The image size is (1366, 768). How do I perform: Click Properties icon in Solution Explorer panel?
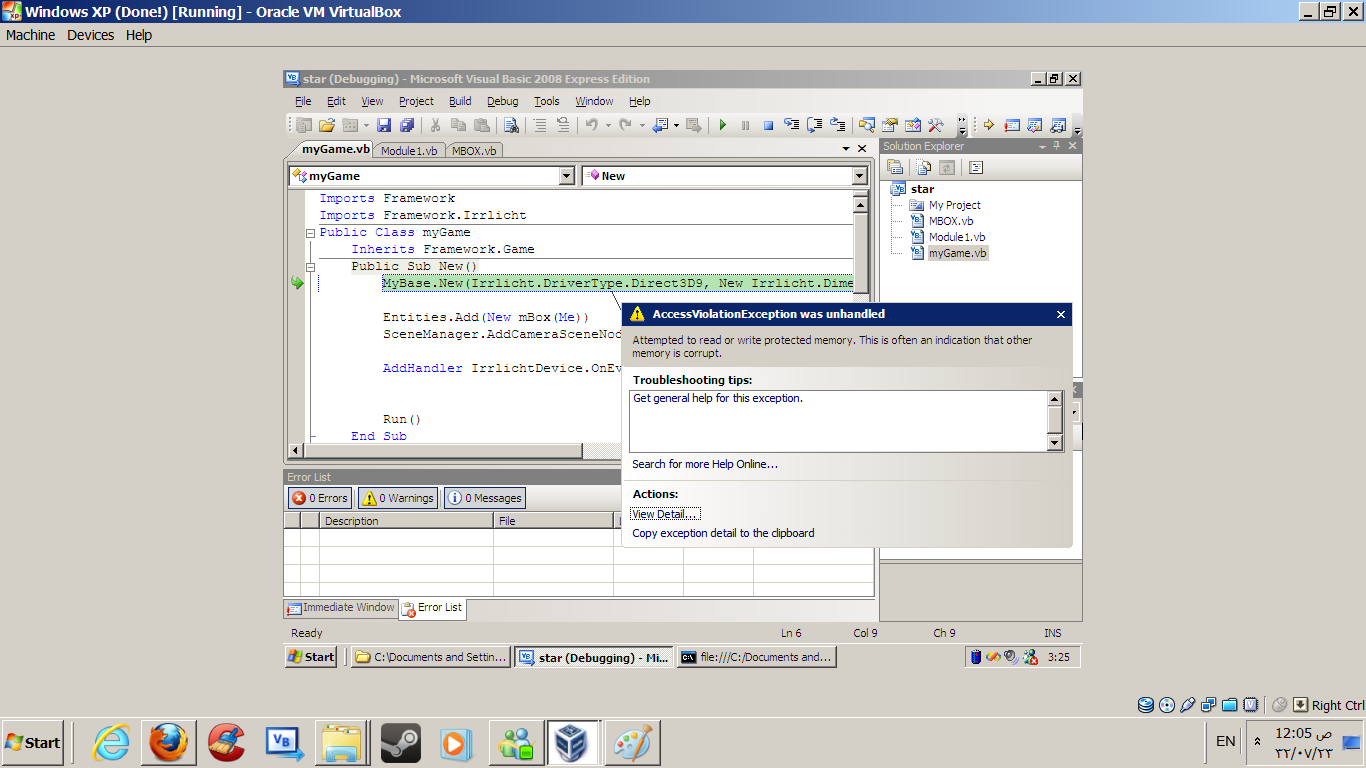coord(895,168)
